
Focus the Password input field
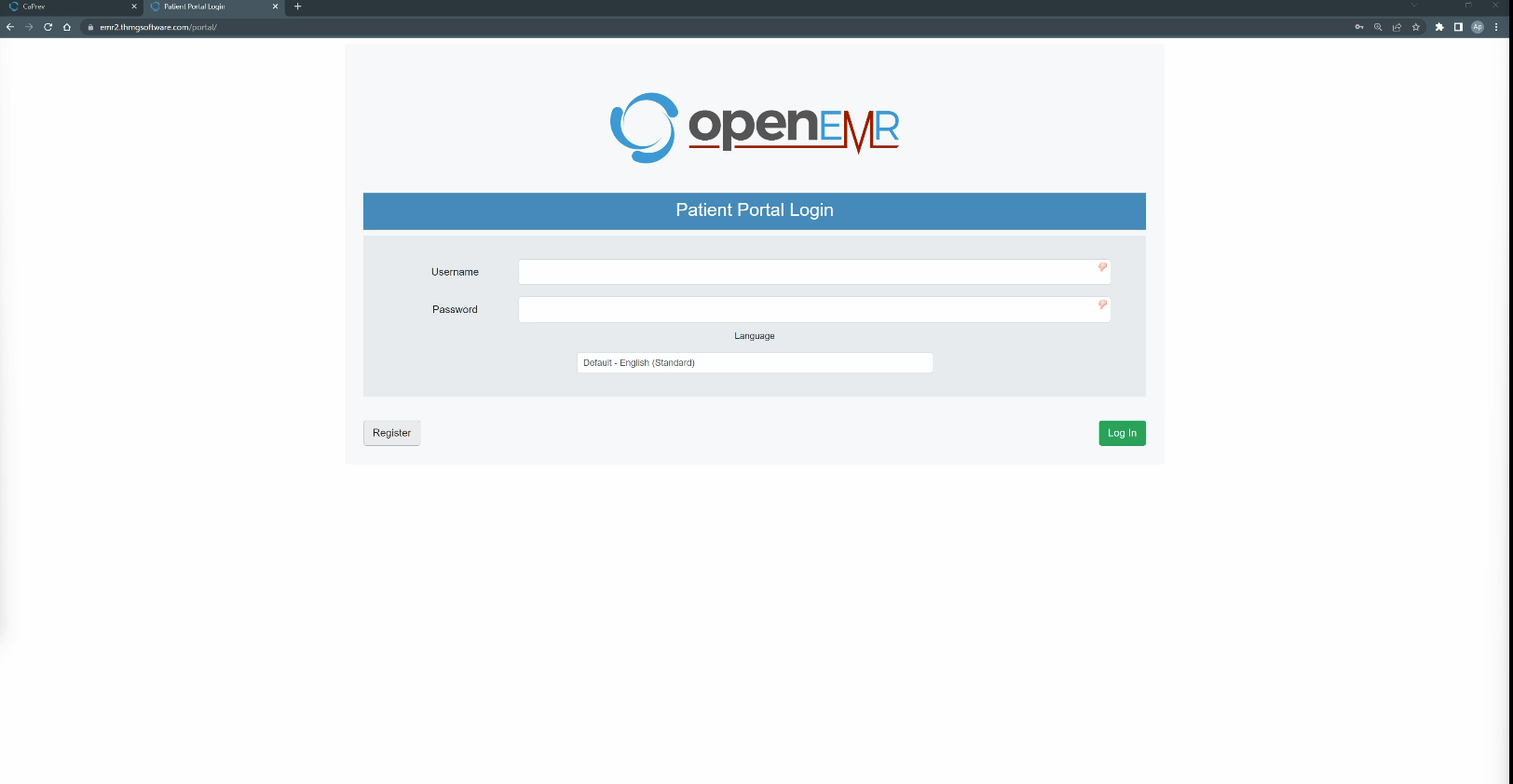point(806,310)
